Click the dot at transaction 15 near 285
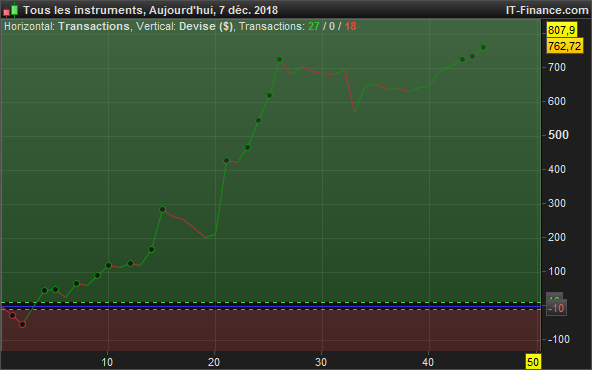The width and height of the screenshot is (592, 370). point(162,209)
